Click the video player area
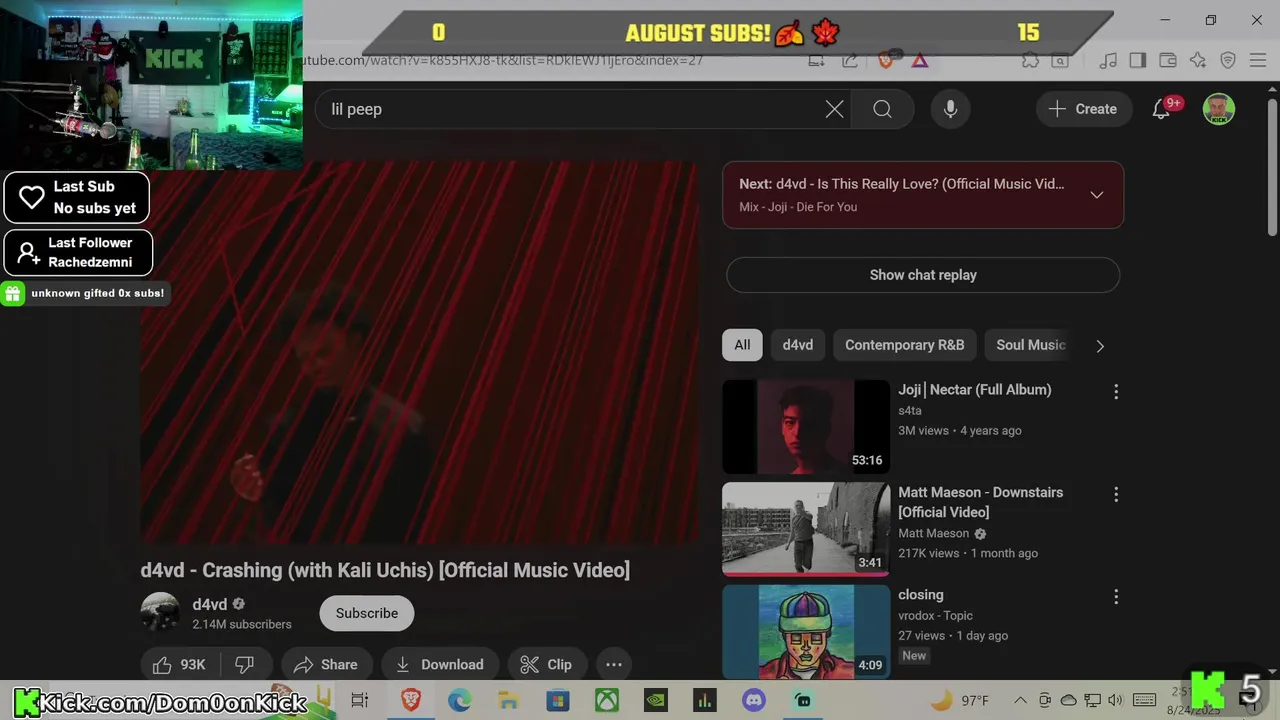 click(x=420, y=352)
